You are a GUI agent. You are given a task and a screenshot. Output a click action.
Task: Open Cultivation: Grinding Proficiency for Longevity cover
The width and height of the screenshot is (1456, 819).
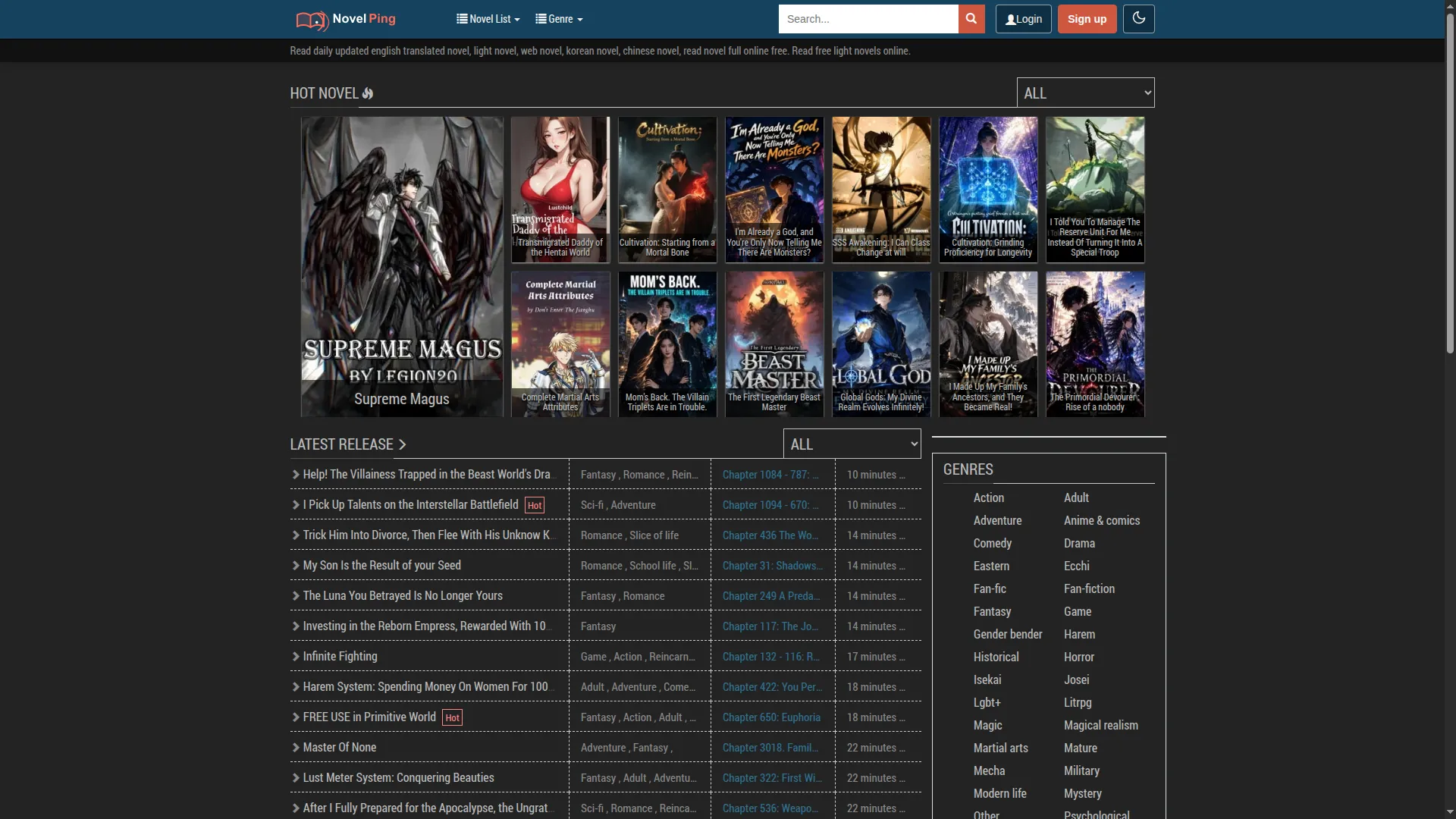click(988, 190)
